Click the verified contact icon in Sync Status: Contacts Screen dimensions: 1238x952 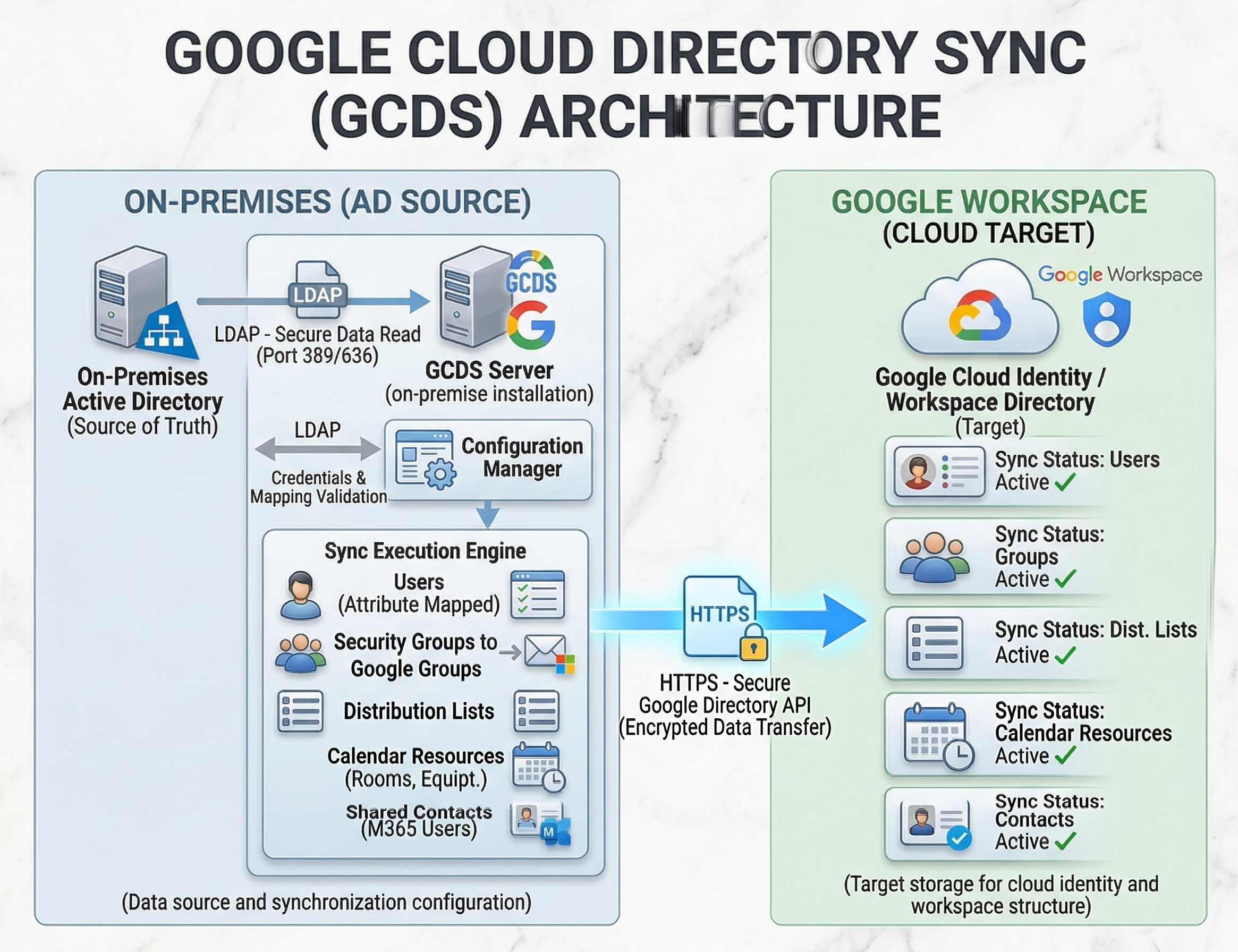pyautogui.click(x=936, y=826)
